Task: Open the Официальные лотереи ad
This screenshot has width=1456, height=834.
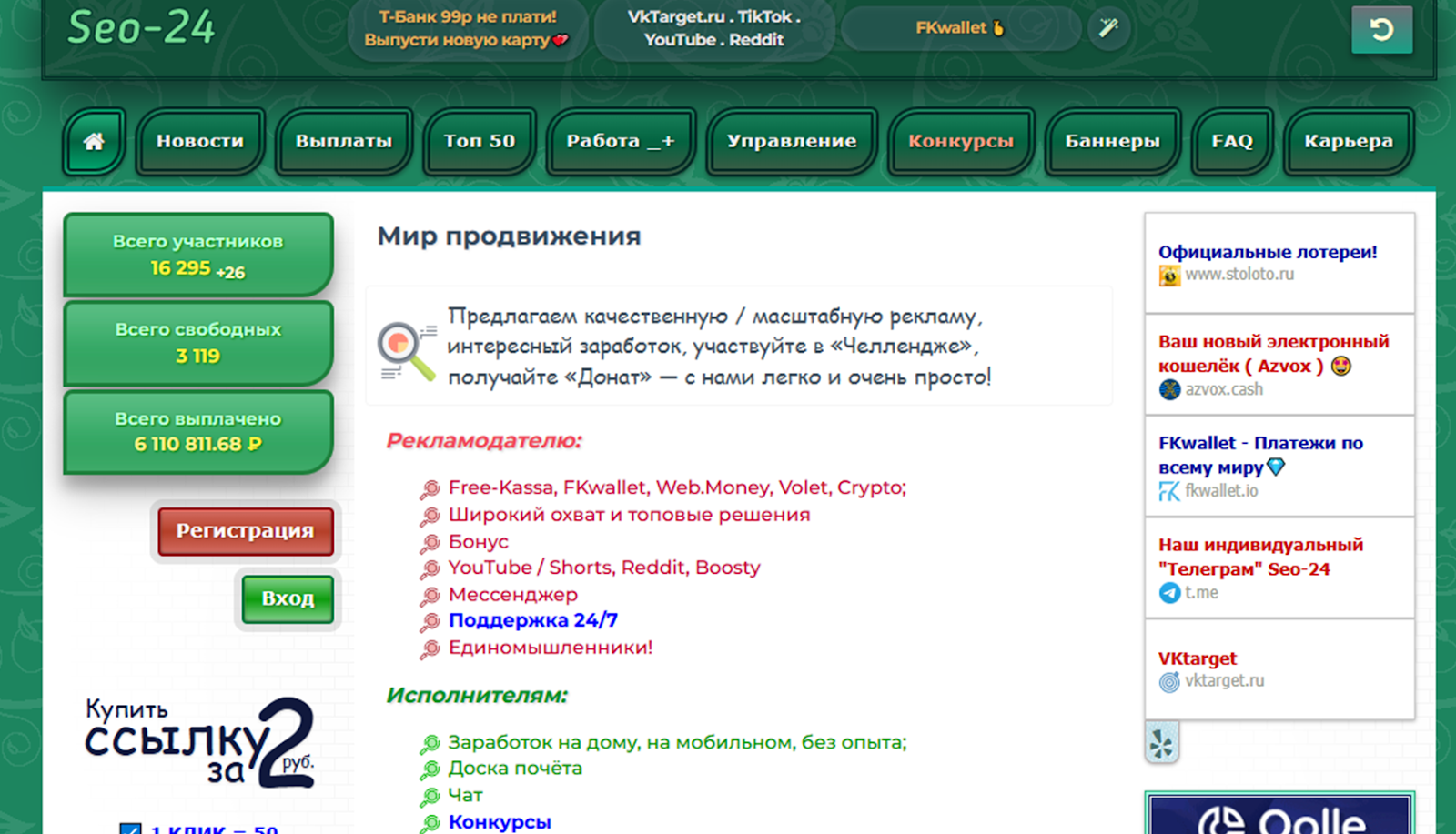Action: pos(1268,252)
